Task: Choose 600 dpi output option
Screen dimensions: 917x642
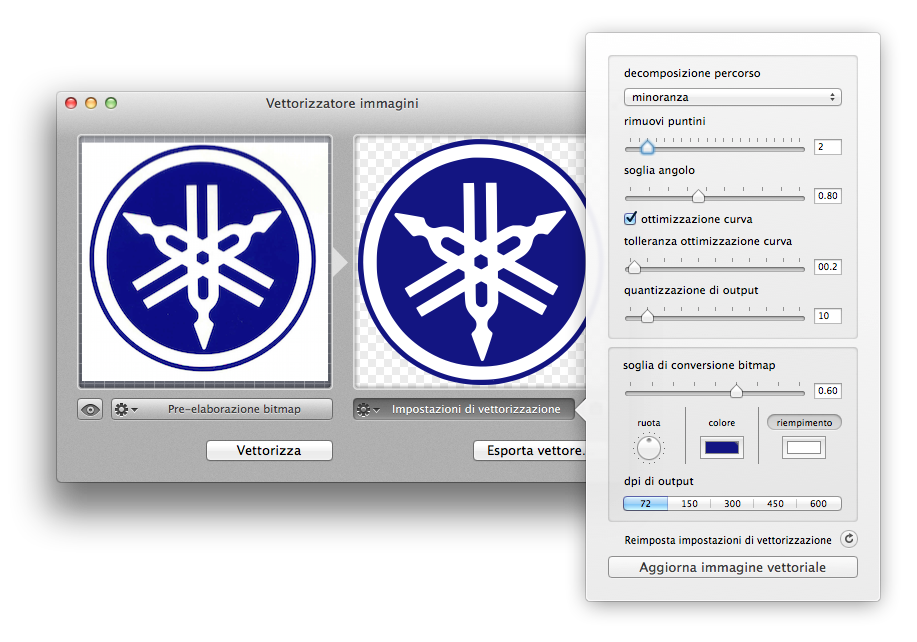Action: 818,504
